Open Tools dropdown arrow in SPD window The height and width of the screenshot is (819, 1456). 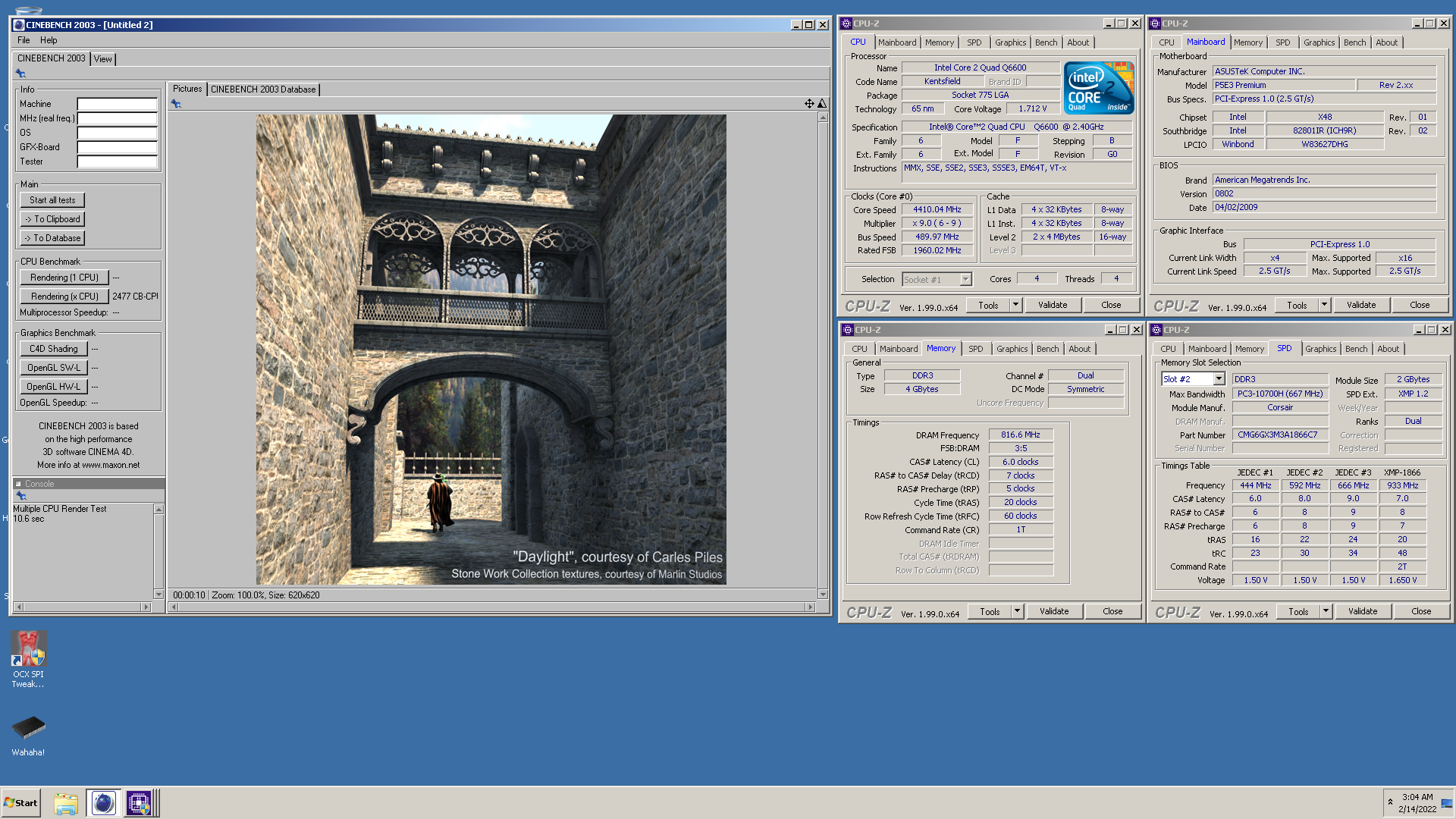(x=1326, y=611)
